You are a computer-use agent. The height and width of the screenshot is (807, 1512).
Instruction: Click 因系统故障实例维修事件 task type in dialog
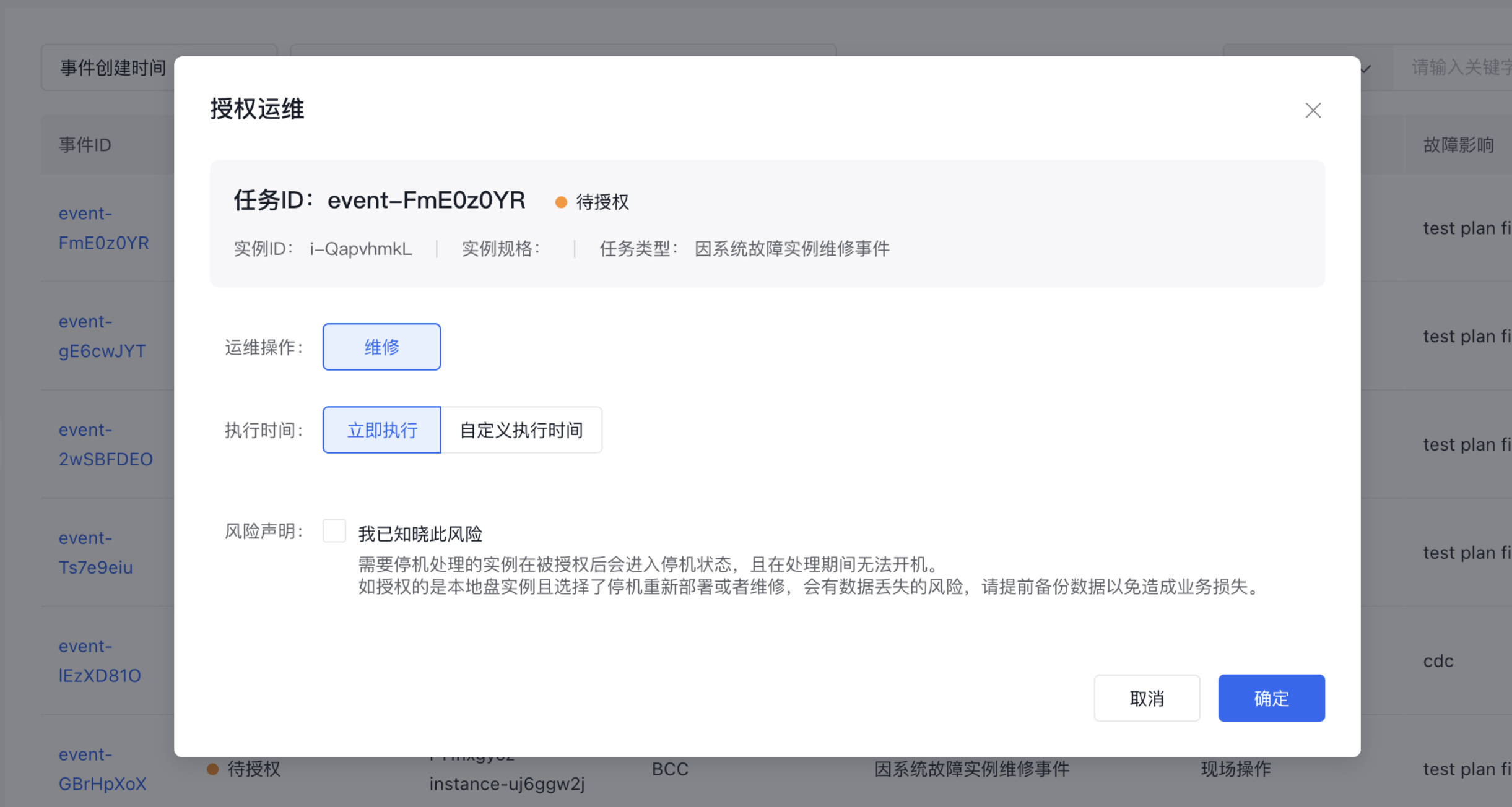(792, 249)
